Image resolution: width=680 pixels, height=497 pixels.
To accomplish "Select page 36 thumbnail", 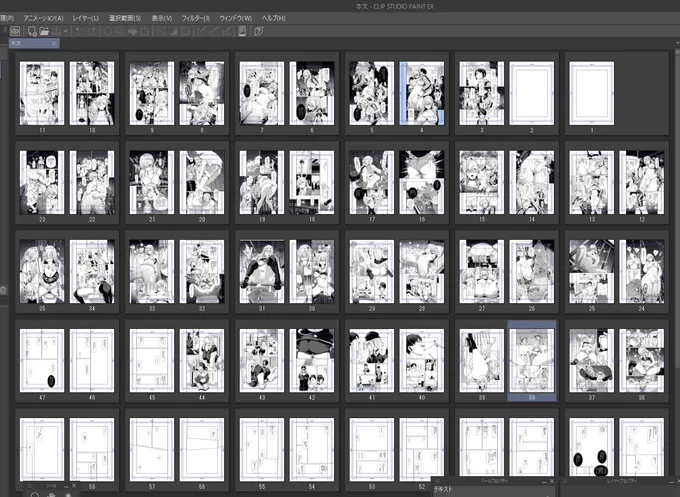I will 642,360.
